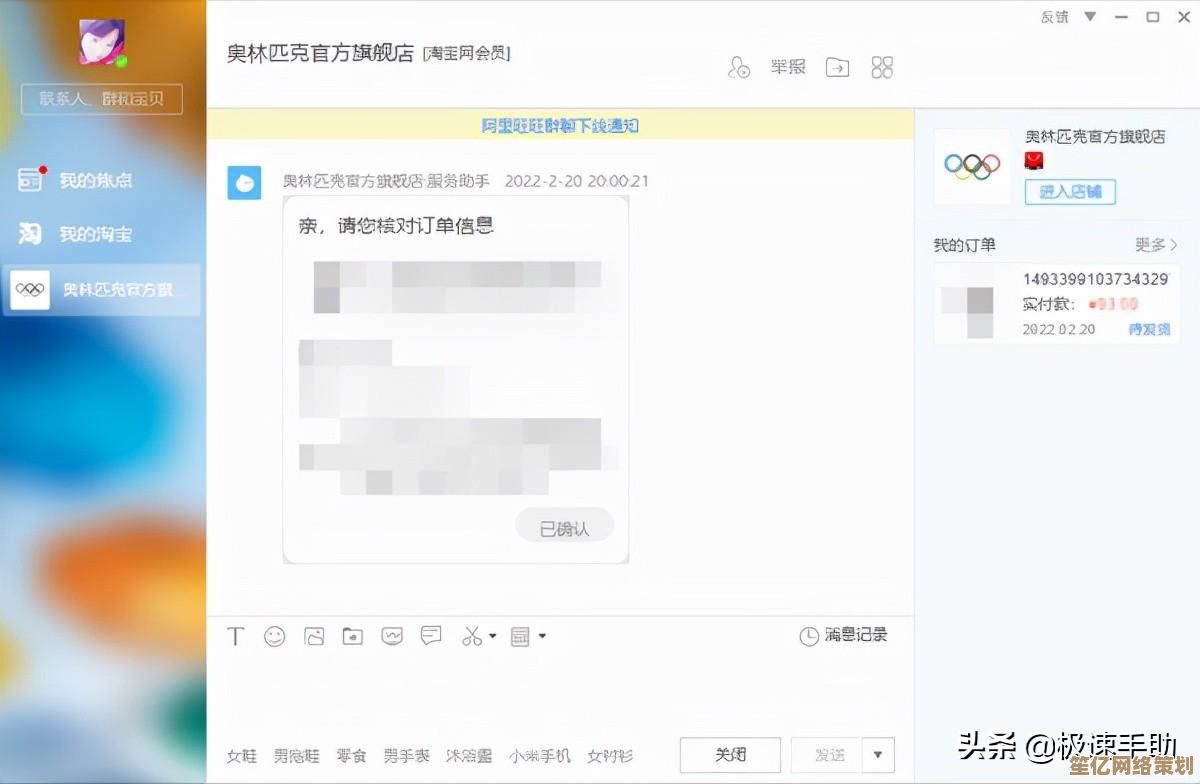Click the Olympic rings icon in sidebar

pos(30,290)
